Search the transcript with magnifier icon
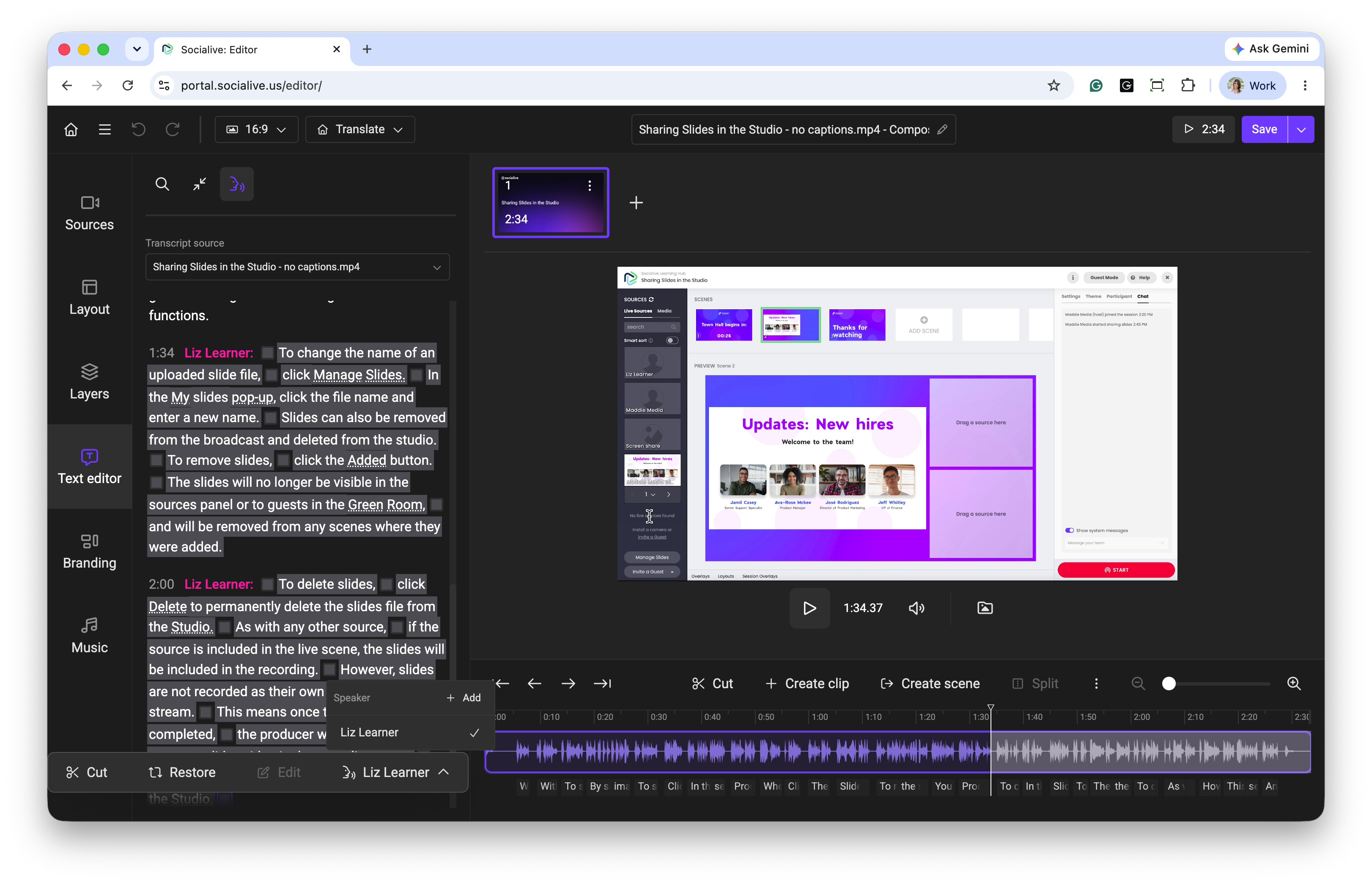Screen dimensions: 1372x884 (x=162, y=184)
